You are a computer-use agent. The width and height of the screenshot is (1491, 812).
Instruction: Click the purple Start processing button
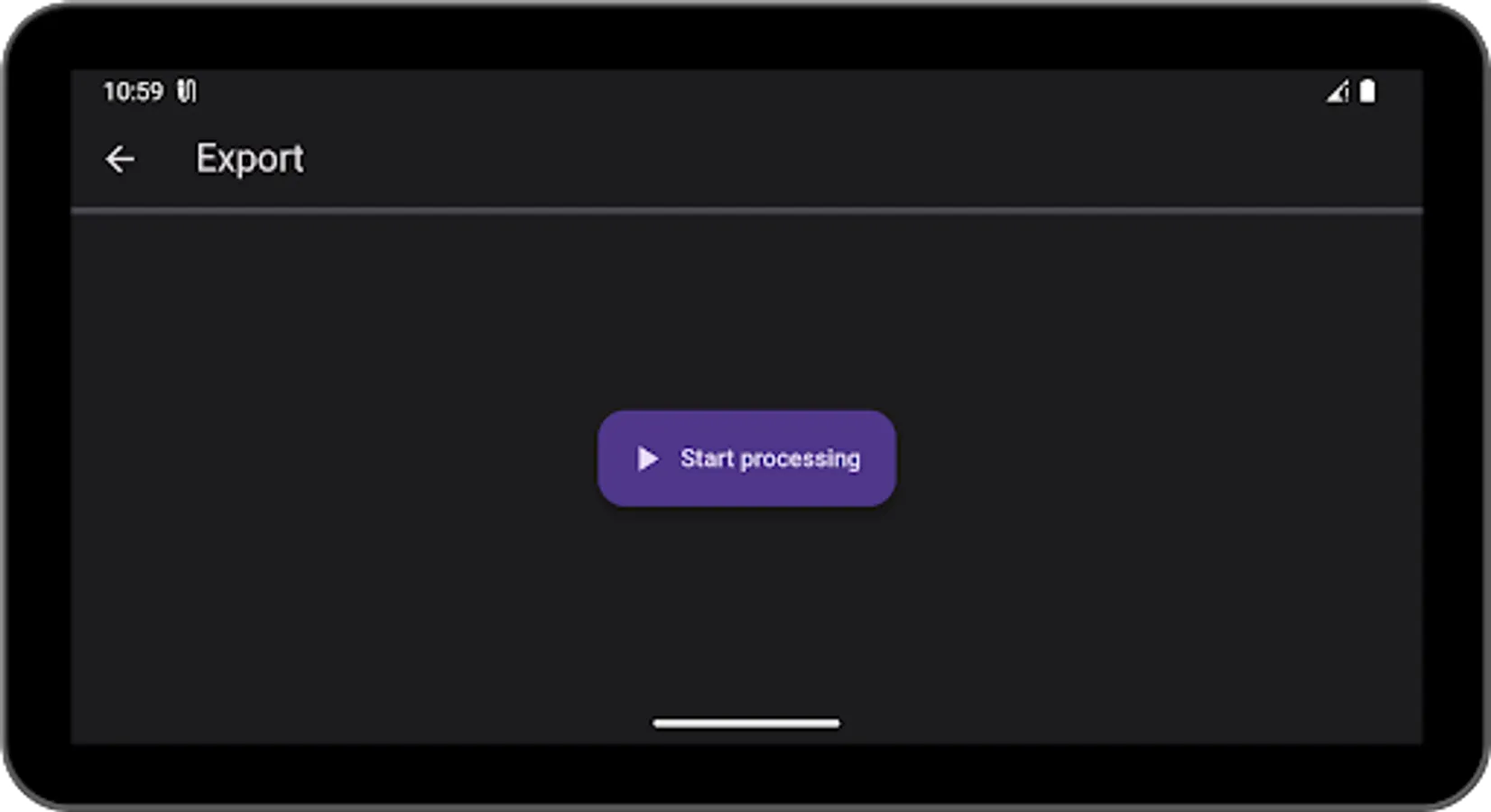(x=746, y=458)
